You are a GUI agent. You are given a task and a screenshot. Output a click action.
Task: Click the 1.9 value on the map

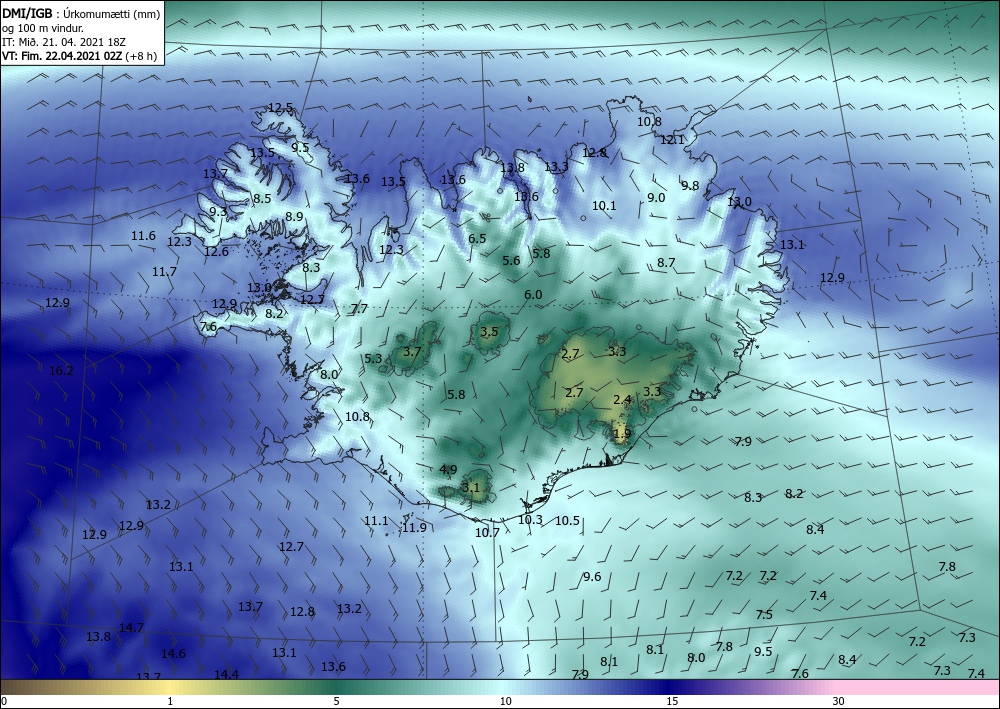[x=622, y=434]
